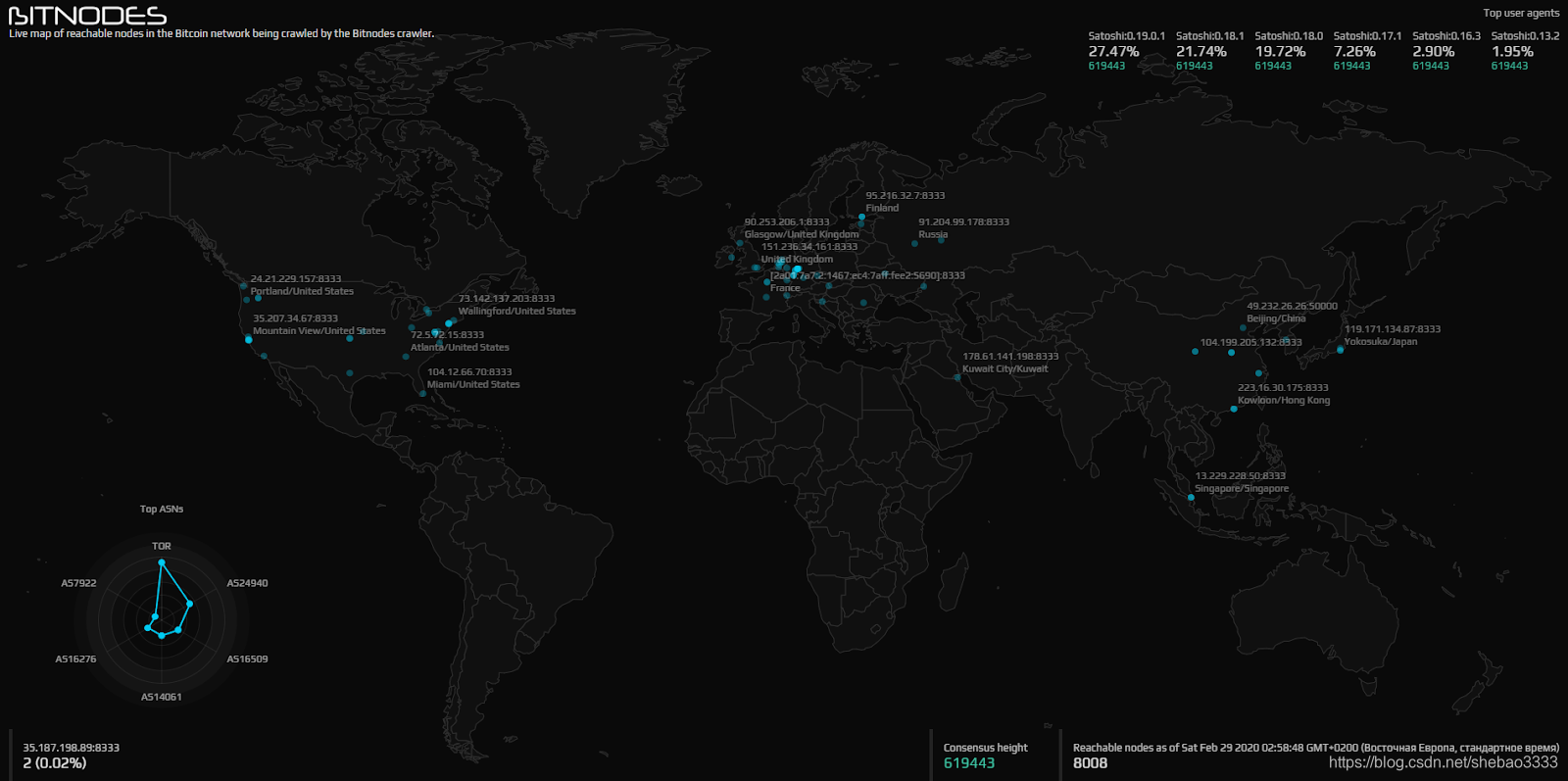1568x781 pixels.
Task: Select the Satoshi:0.18.1 user agent
Action: point(1209,36)
